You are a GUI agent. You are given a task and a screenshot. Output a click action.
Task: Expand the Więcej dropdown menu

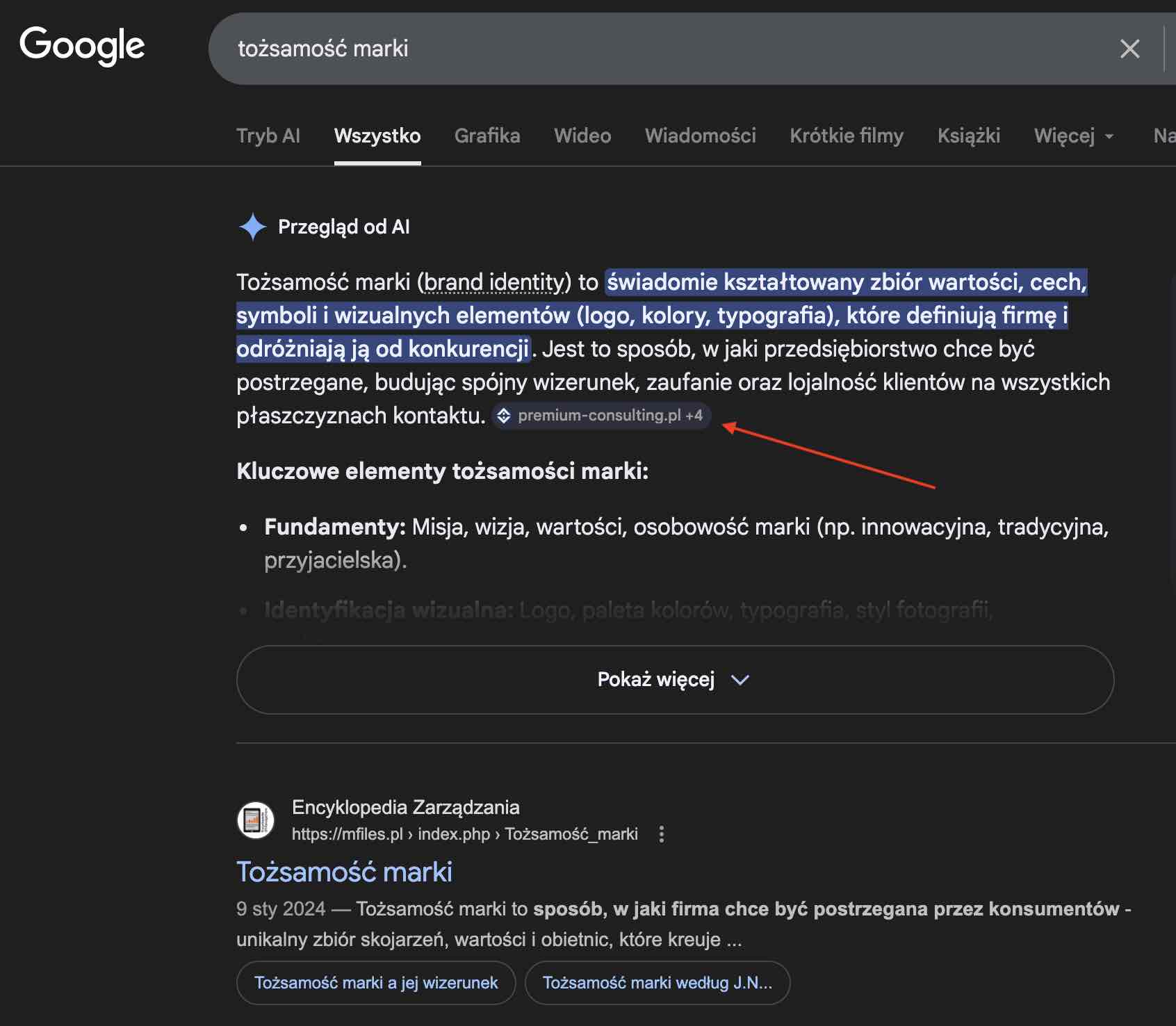(1072, 136)
